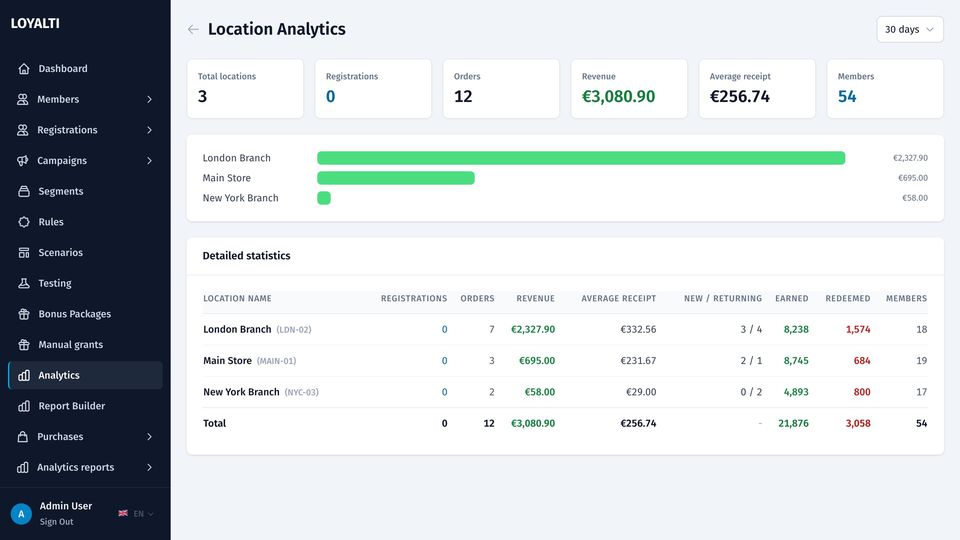Click the Rules icon in sidebar
Screen dimensions: 960x540
coord(24,222)
